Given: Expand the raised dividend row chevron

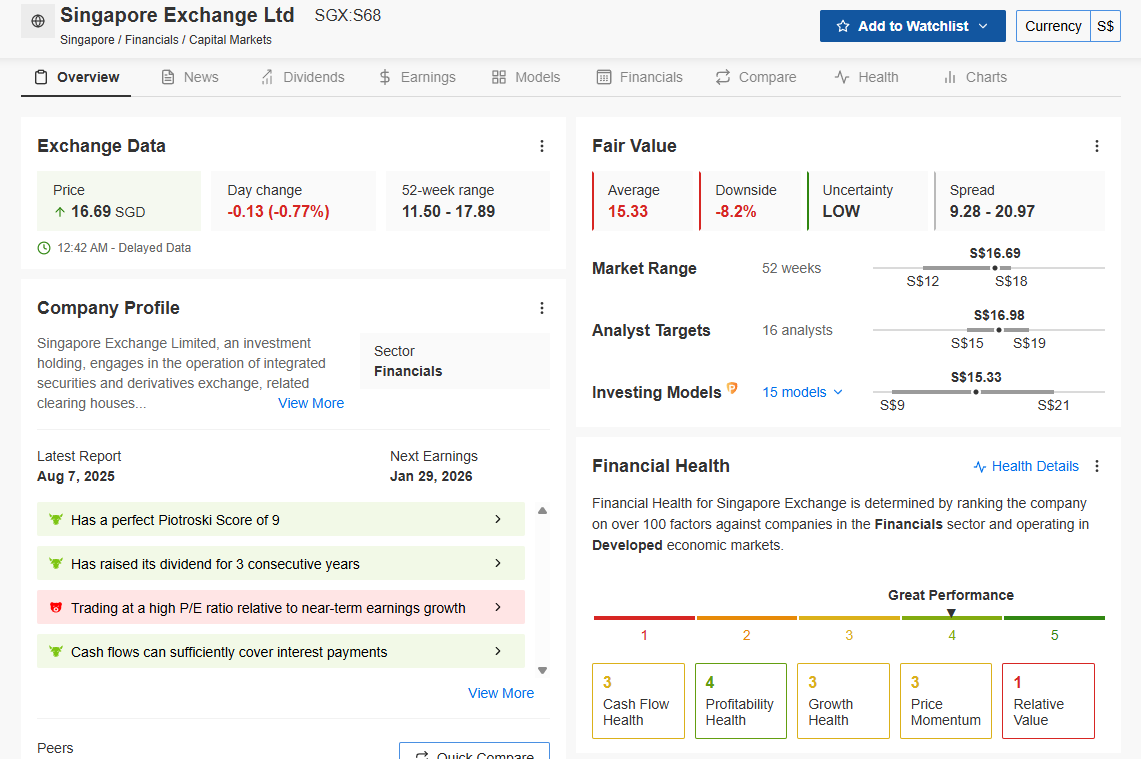Looking at the screenshot, I should (x=498, y=563).
